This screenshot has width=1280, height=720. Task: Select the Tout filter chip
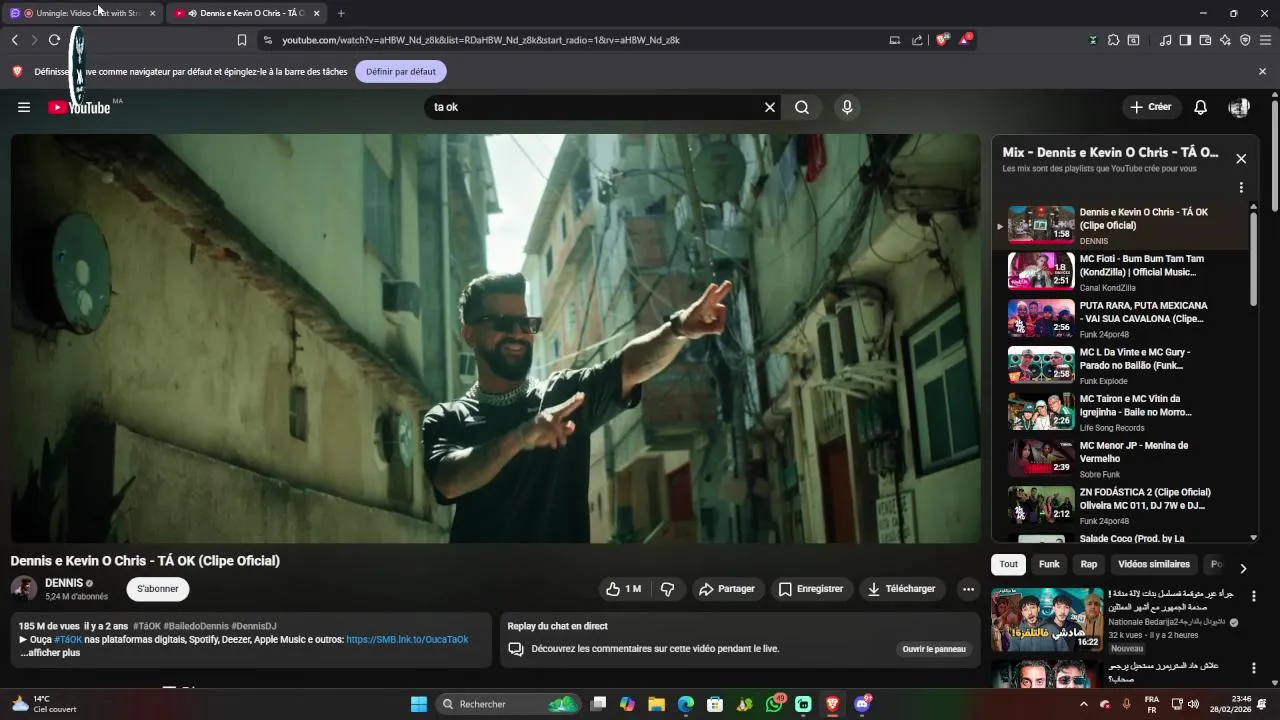coord(1009,564)
